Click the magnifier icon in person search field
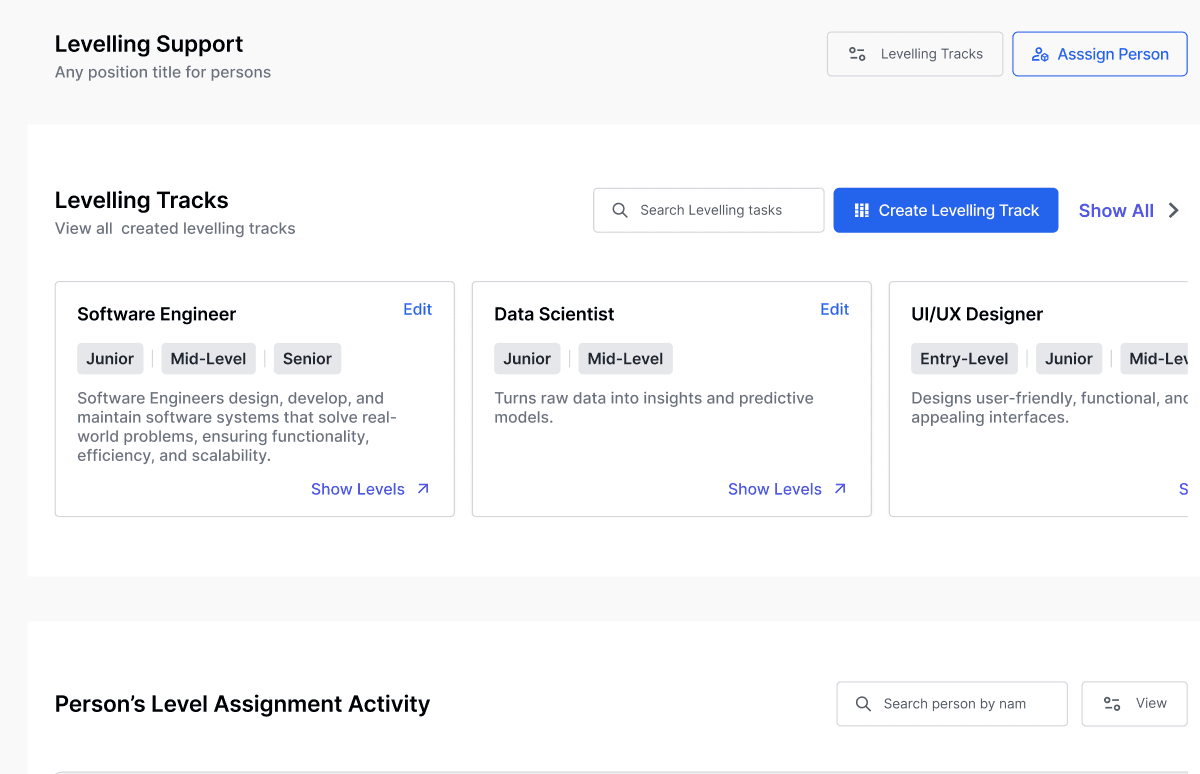 pyautogui.click(x=863, y=704)
